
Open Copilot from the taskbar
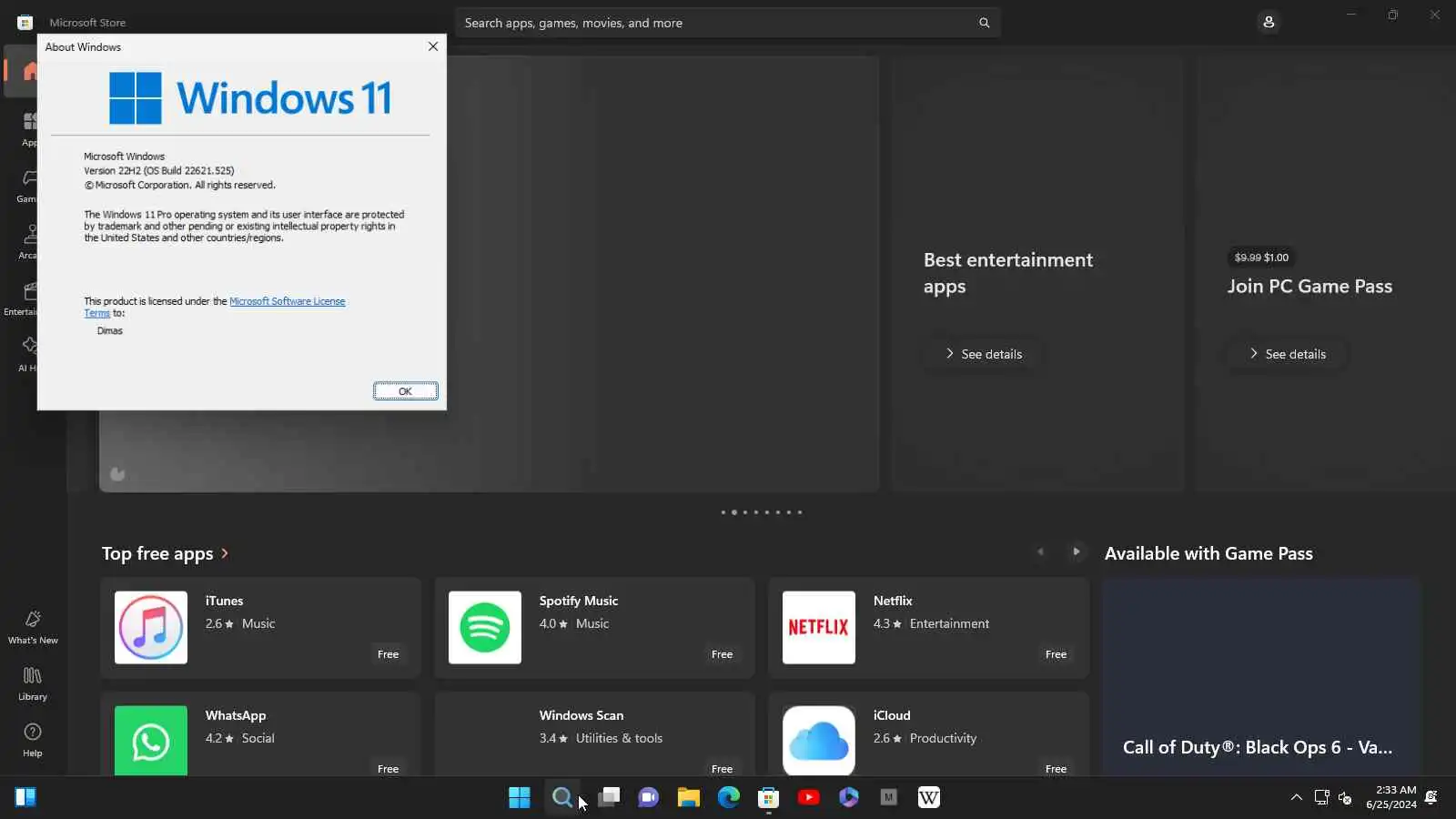pos(849,797)
